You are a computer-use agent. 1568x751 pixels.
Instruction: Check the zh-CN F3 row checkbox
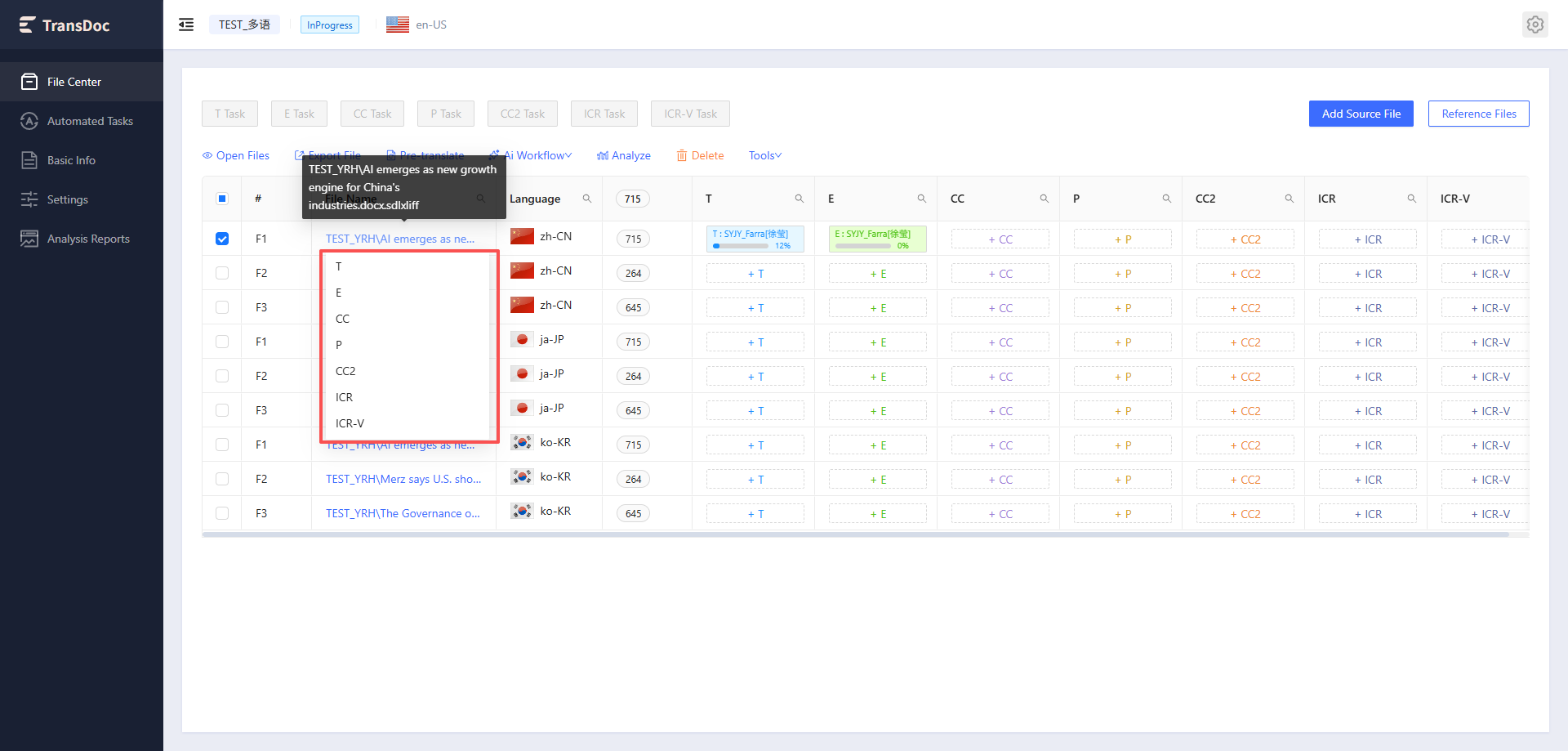[222, 307]
